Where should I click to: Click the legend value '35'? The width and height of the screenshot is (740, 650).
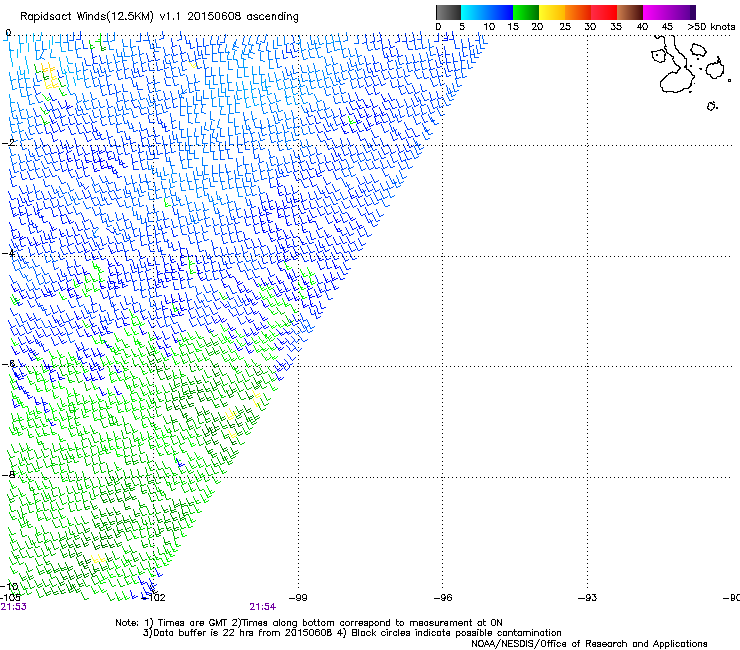click(x=616, y=26)
